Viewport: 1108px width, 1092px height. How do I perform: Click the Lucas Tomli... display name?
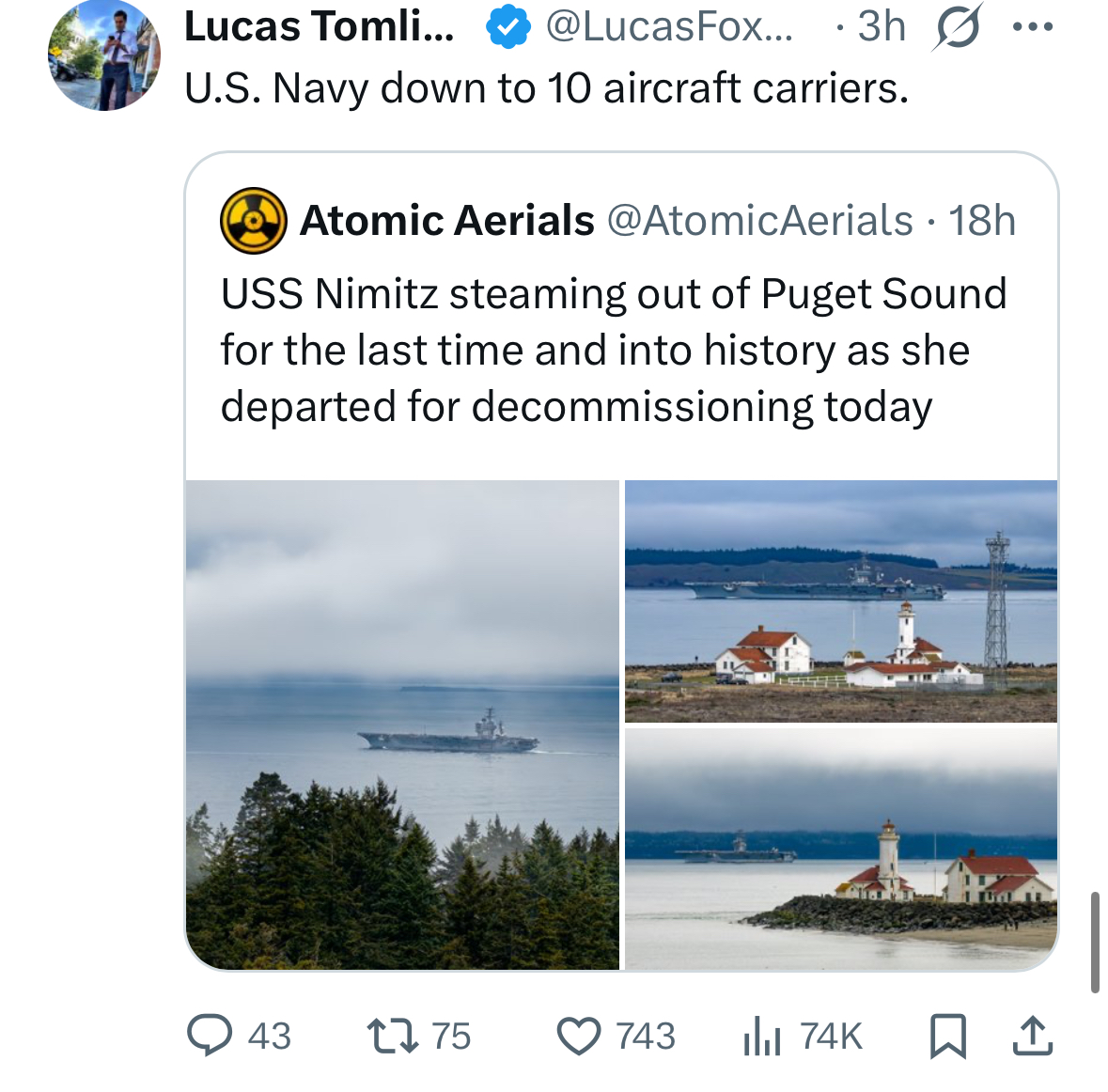click(x=319, y=27)
